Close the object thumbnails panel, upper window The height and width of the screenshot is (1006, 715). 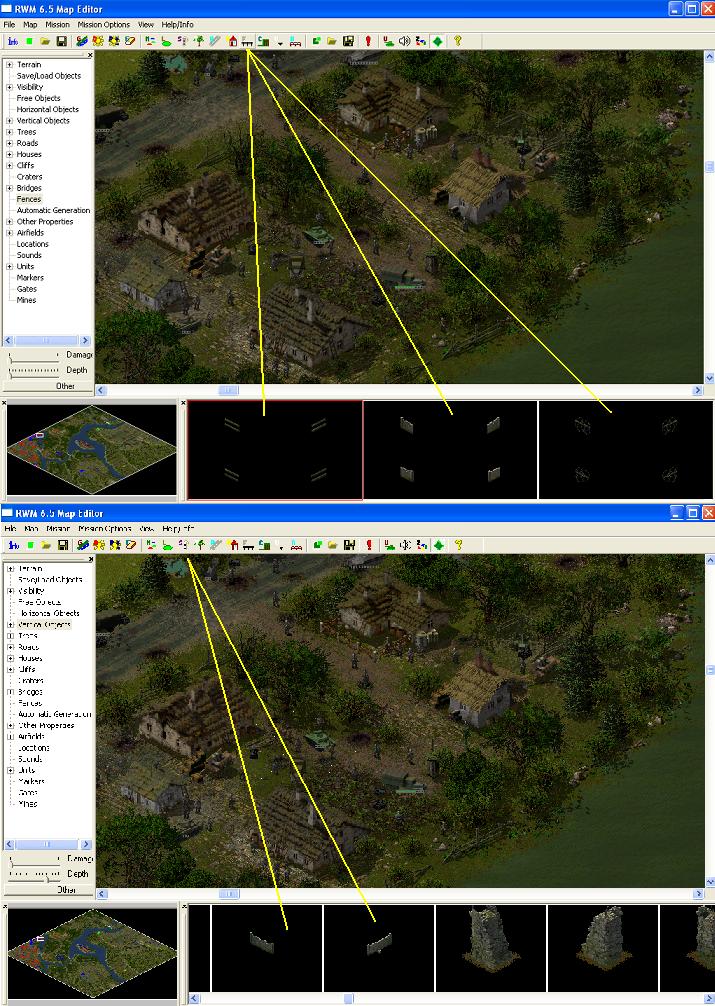pos(183,403)
